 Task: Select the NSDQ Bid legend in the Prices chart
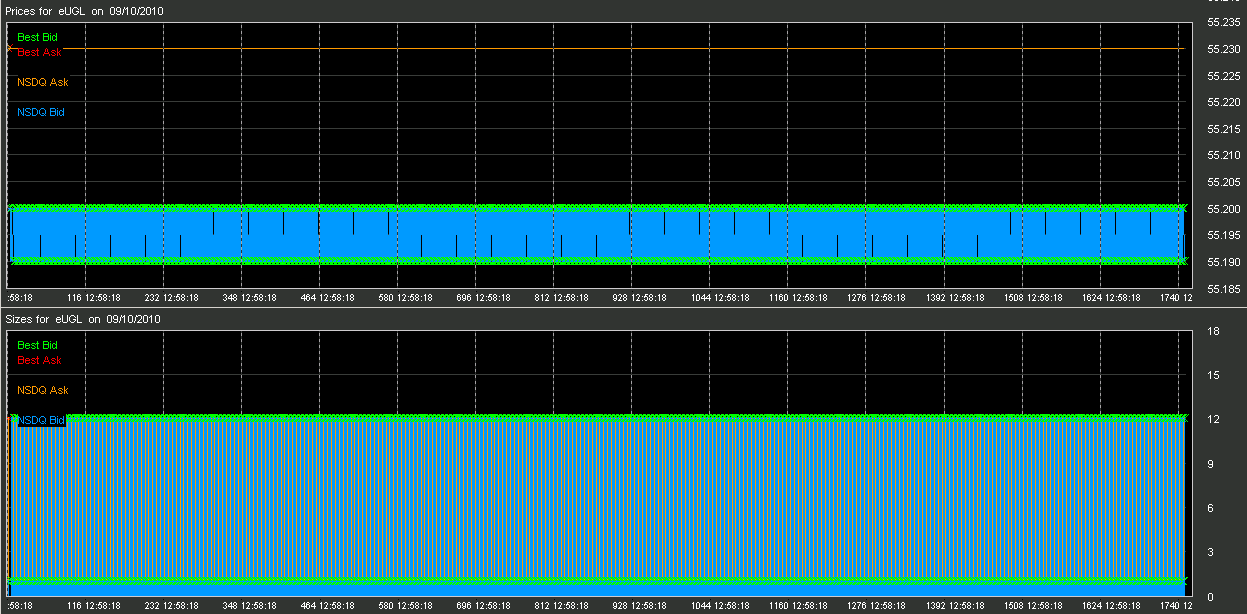[x=41, y=112]
